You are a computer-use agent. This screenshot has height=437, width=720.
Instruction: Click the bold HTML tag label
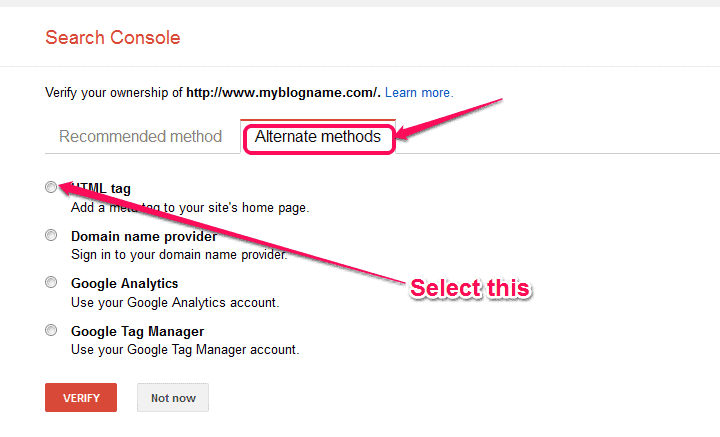tap(105, 189)
